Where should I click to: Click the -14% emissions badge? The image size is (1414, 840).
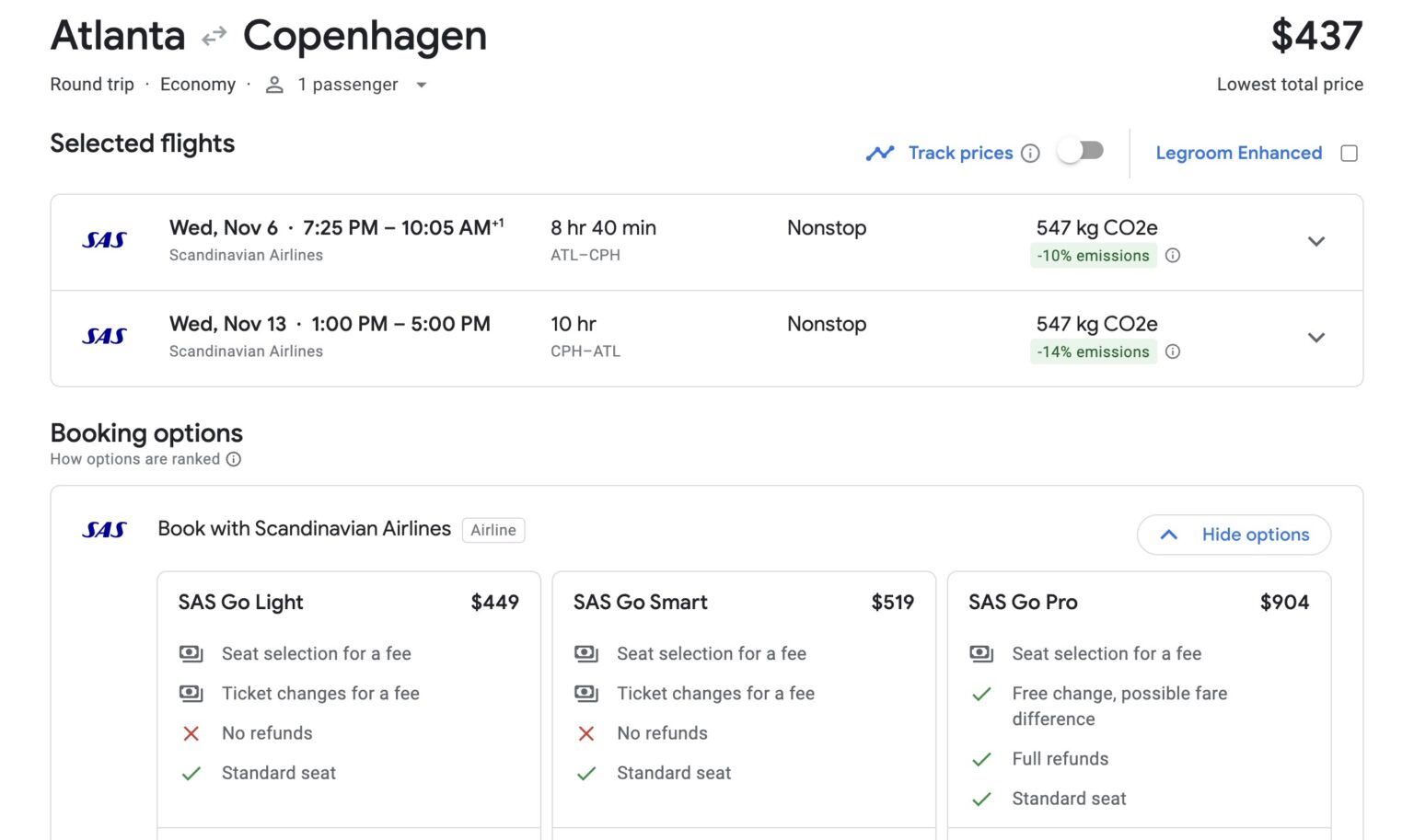point(1093,351)
